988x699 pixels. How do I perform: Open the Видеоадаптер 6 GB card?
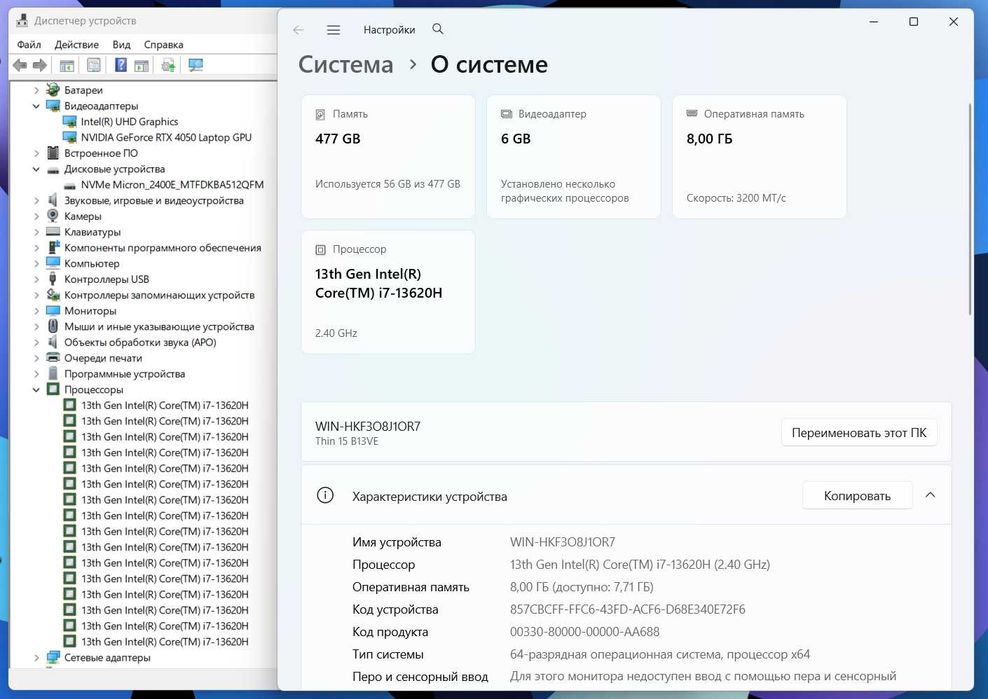573,157
